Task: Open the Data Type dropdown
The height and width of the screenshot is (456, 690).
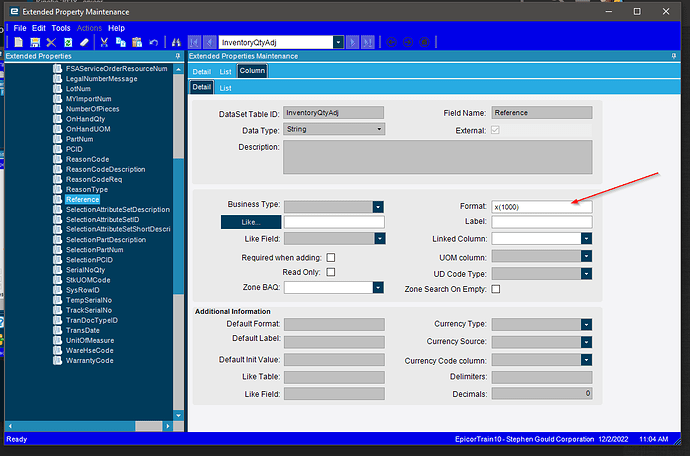Action: coord(379,129)
